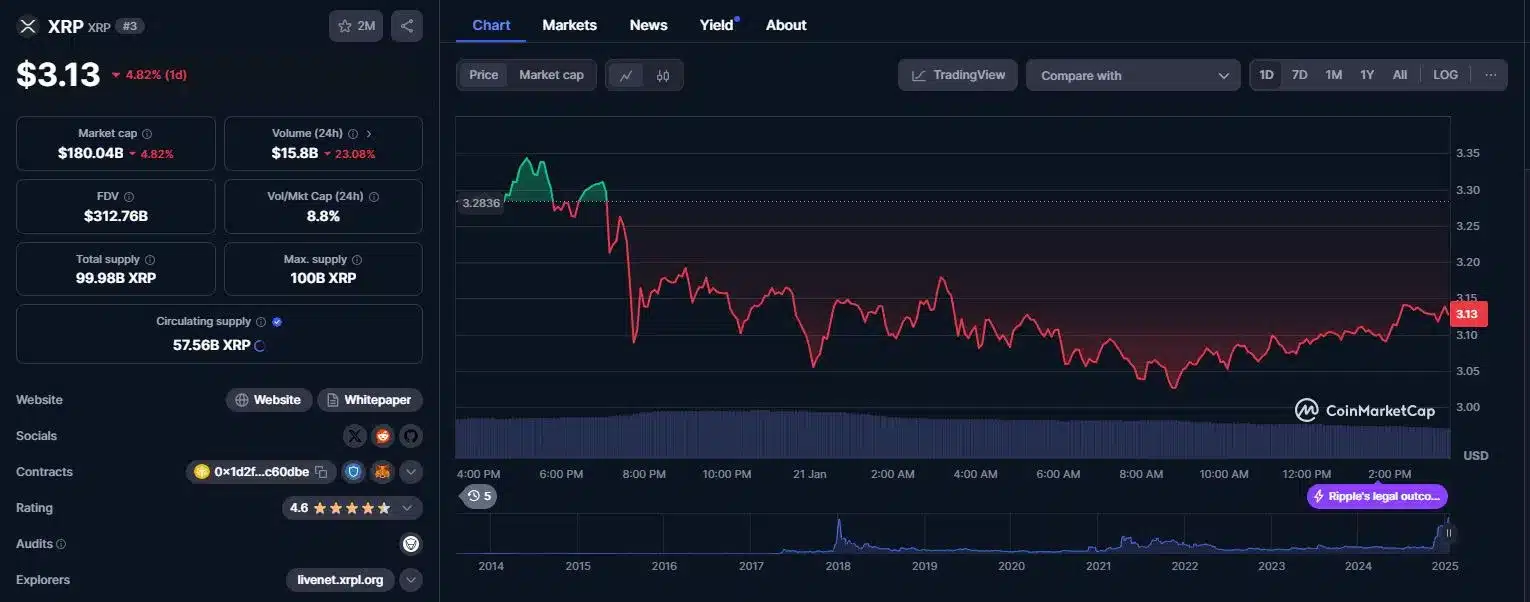Open TradingView chart mode

958,75
